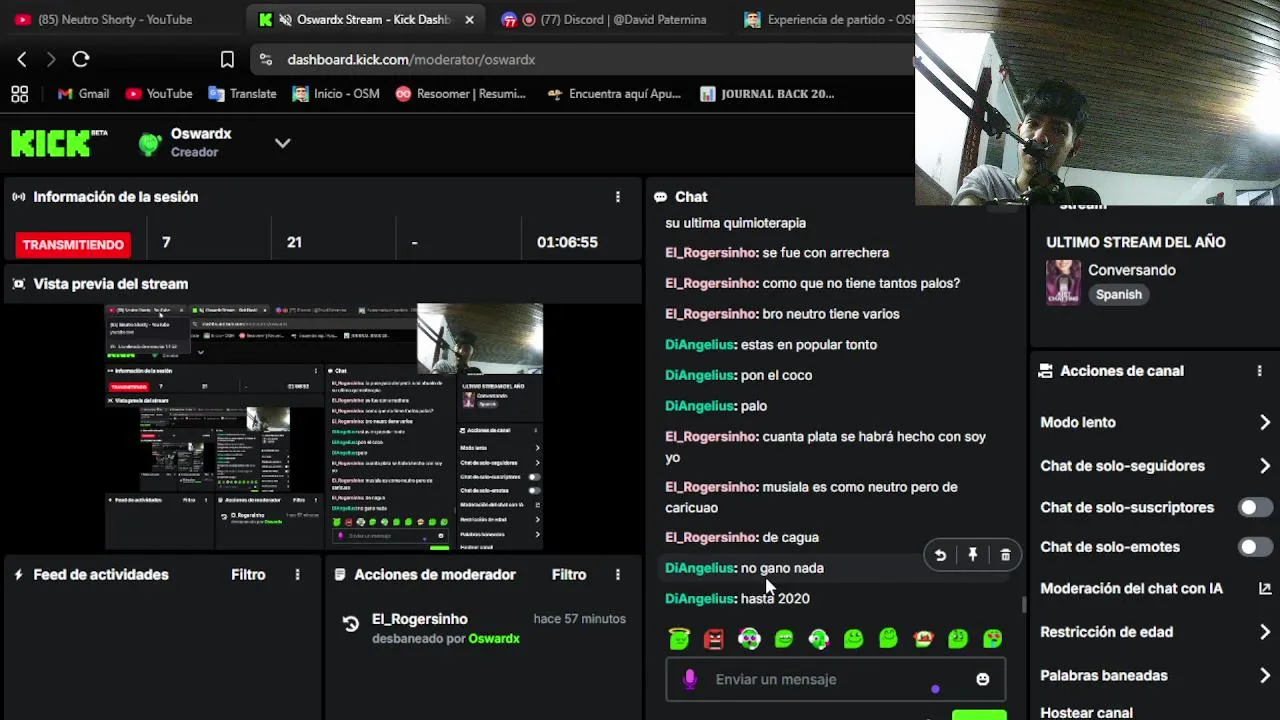
Task: Click the address bar URL
Action: (x=411, y=60)
